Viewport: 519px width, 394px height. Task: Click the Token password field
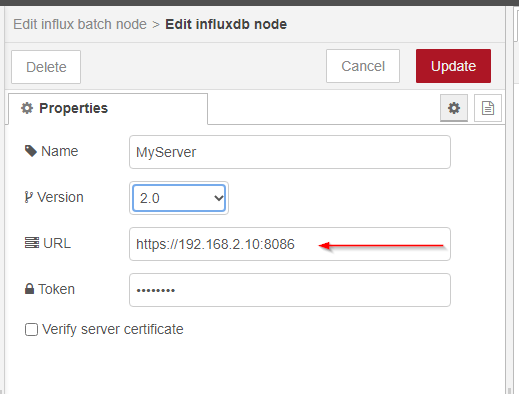point(290,290)
